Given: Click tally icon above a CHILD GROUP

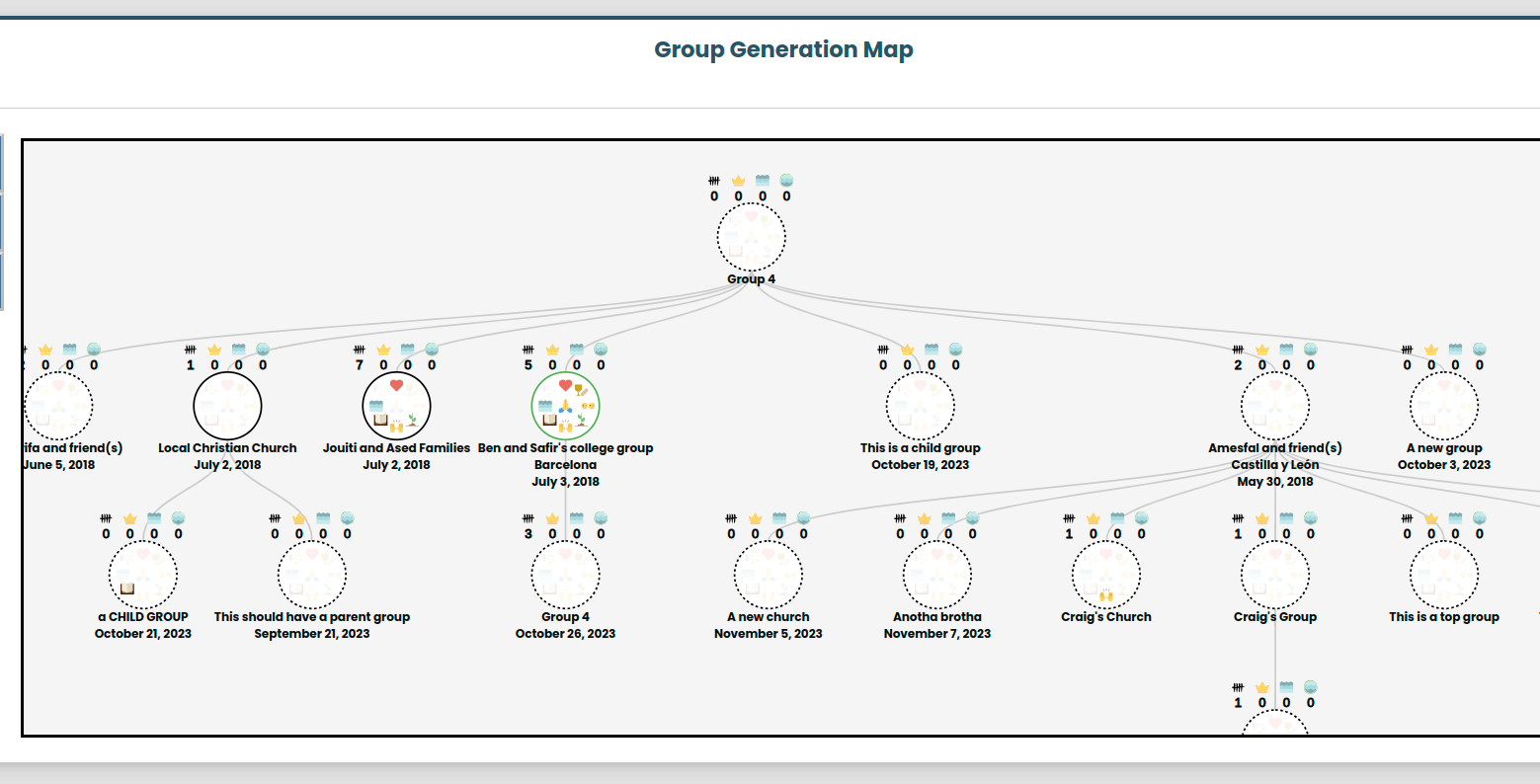Looking at the screenshot, I should [106, 518].
